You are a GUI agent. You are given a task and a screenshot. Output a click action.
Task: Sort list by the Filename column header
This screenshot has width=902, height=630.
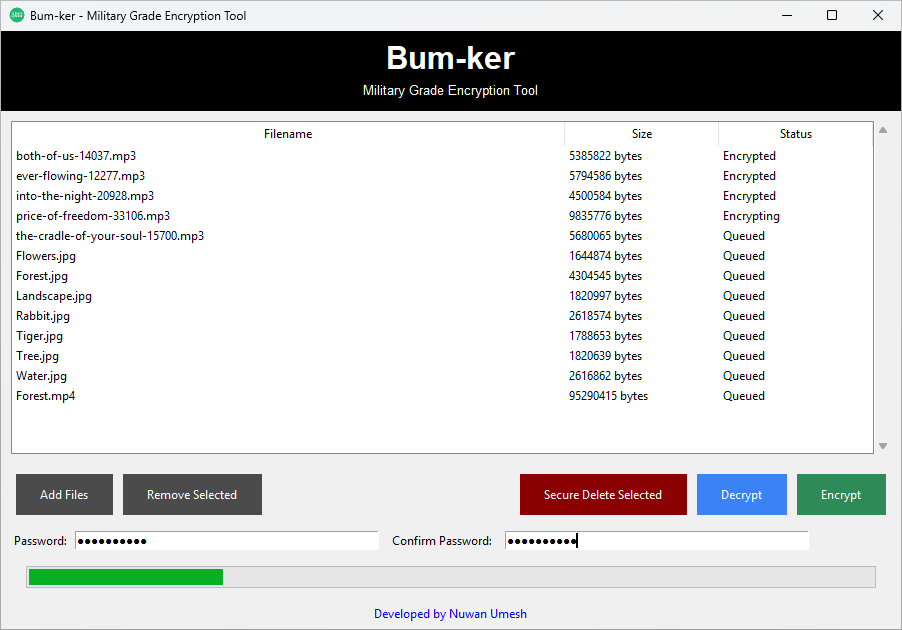point(288,134)
